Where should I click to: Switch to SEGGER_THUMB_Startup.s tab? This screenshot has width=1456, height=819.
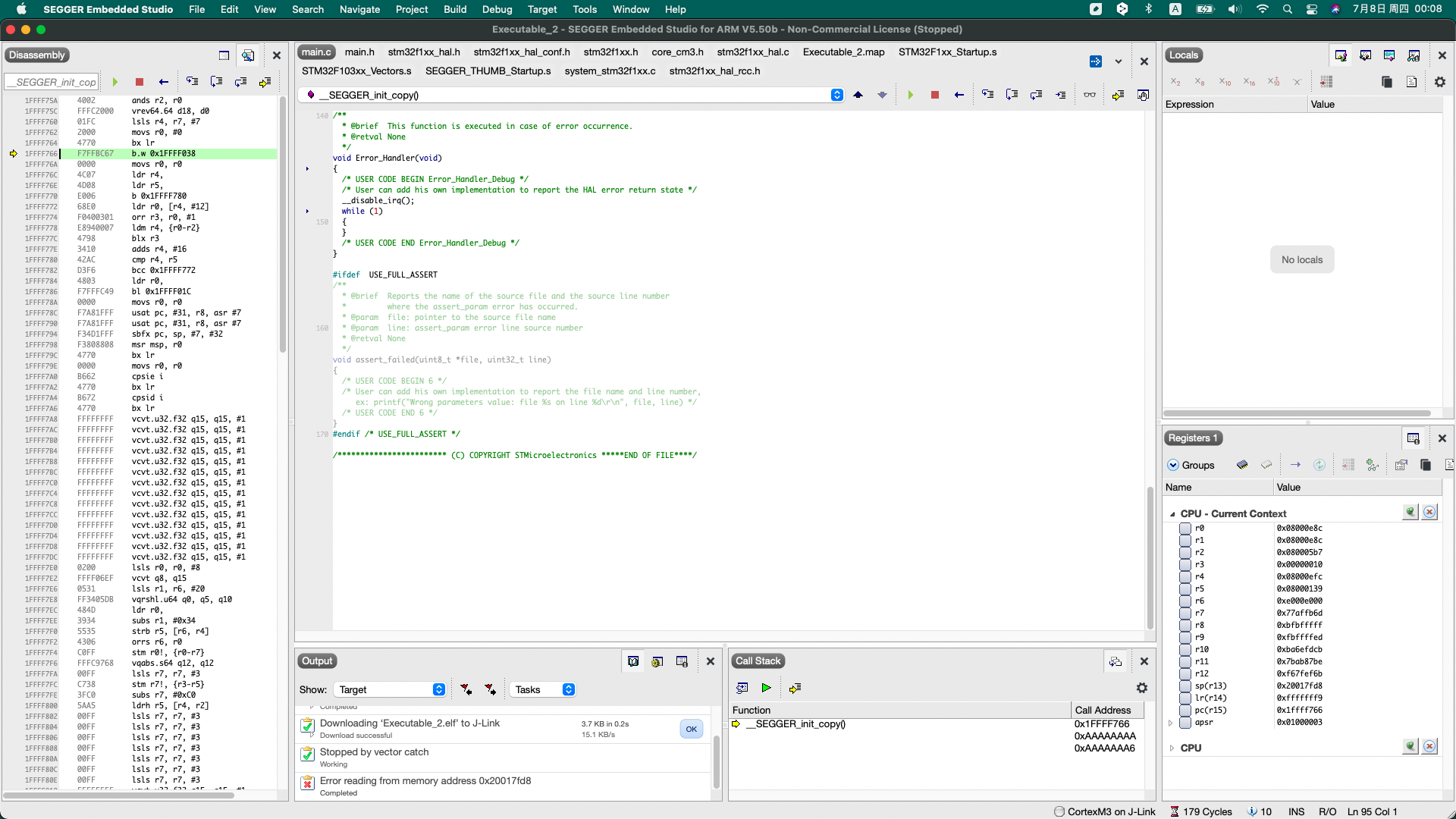click(x=488, y=71)
